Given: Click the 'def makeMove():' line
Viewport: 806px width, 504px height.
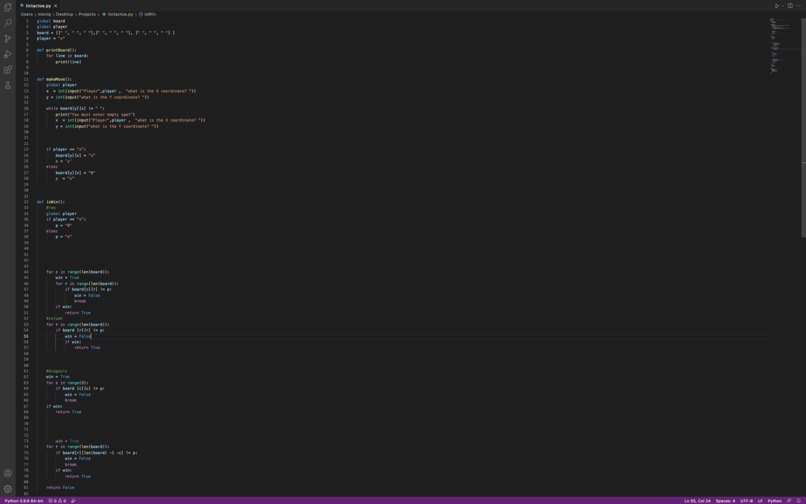Looking at the screenshot, I should coord(54,79).
